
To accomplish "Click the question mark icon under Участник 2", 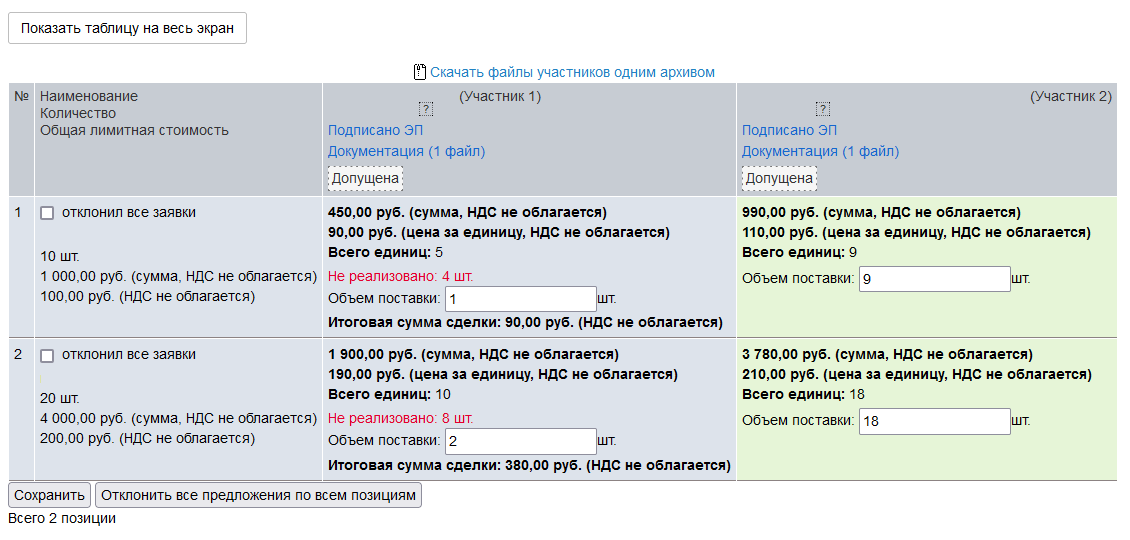I will [x=822, y=108].
